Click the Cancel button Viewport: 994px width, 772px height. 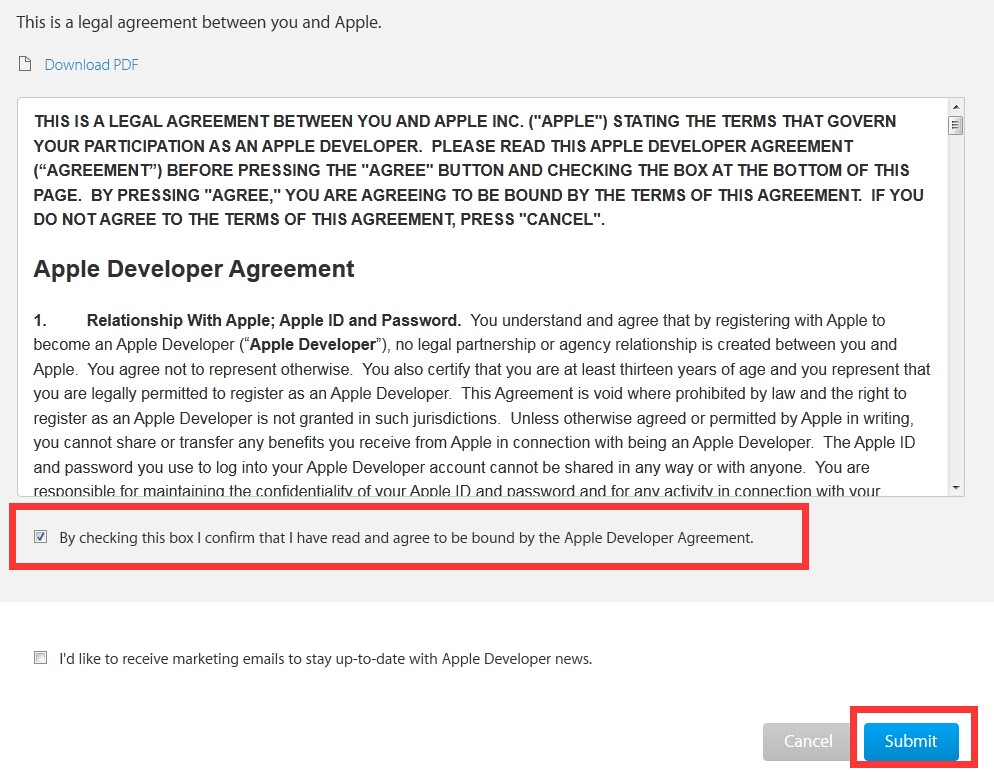coord(808,741)
